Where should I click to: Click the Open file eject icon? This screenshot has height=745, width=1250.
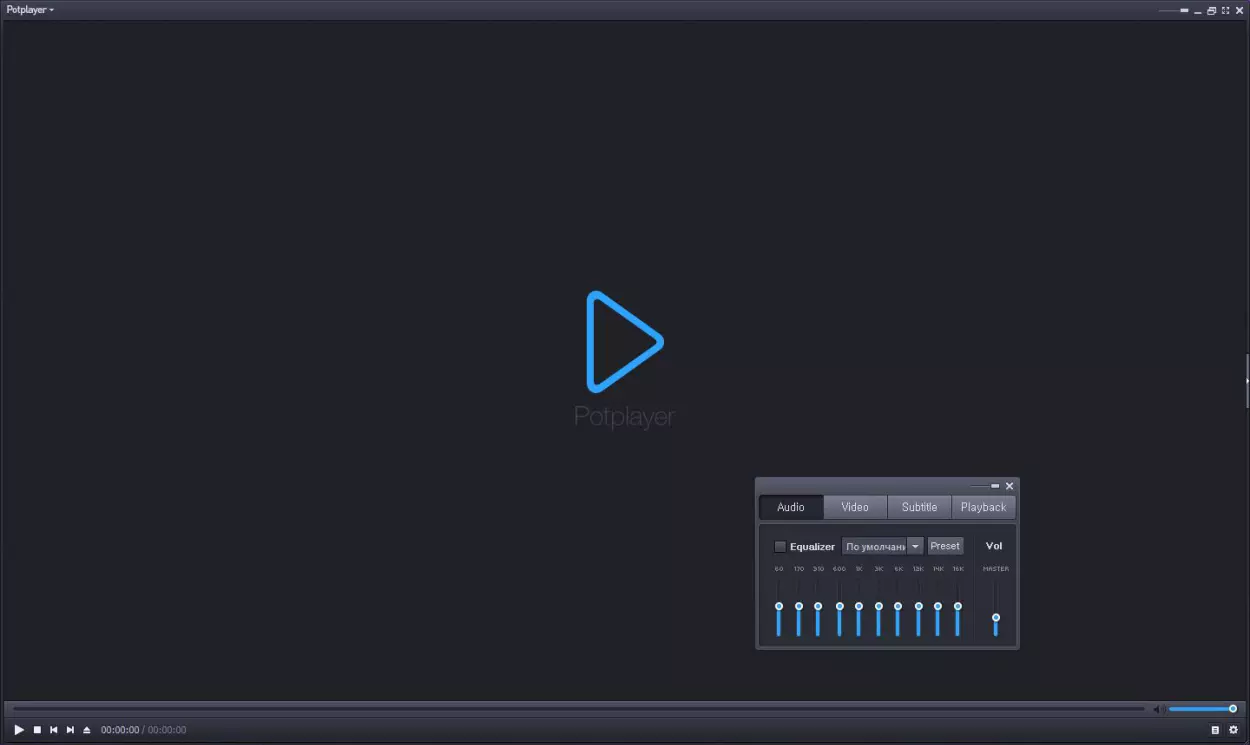coord(86,730)
